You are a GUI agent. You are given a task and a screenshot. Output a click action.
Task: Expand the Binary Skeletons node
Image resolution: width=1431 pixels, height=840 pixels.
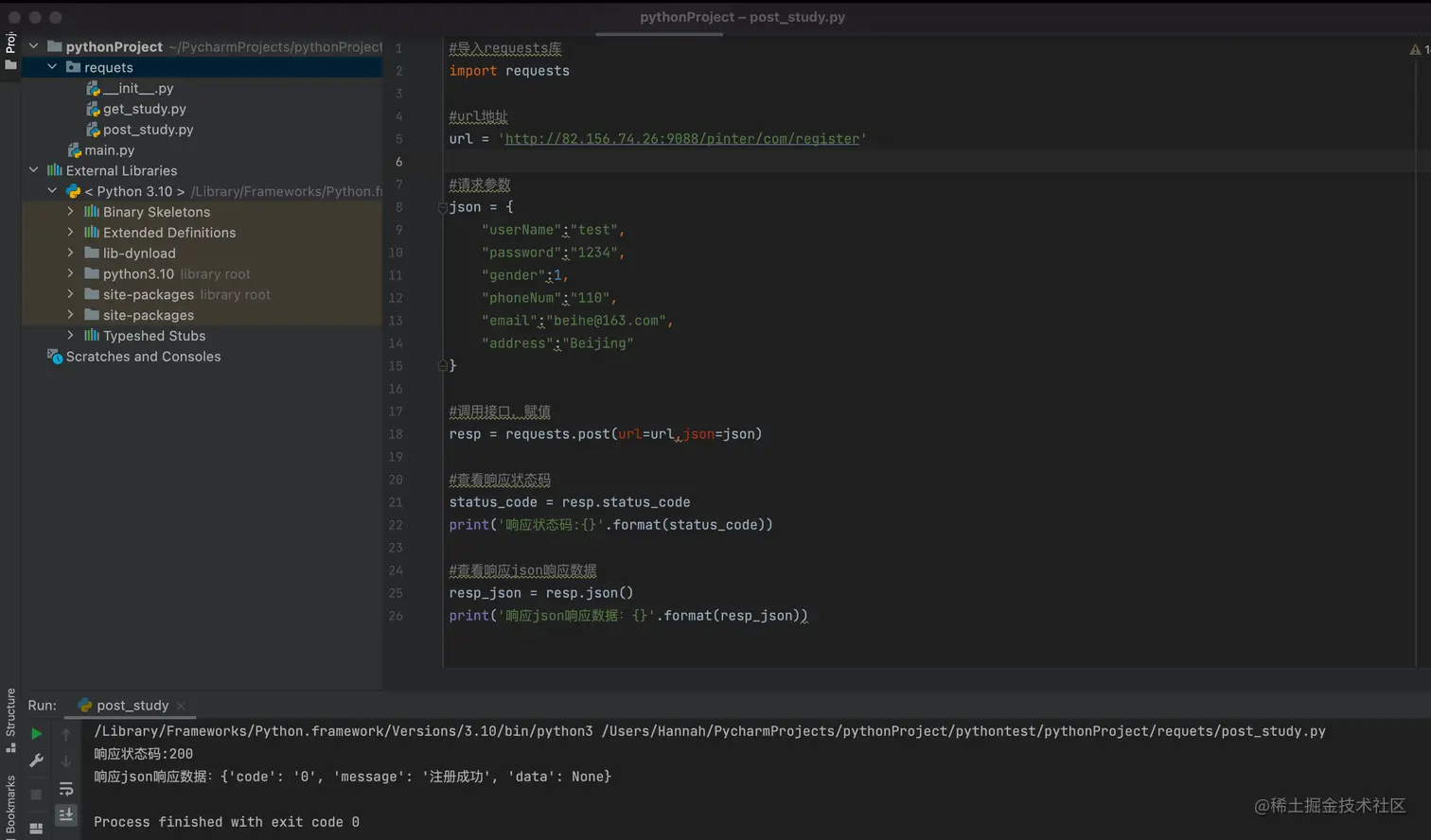click(x=71, y=212)
